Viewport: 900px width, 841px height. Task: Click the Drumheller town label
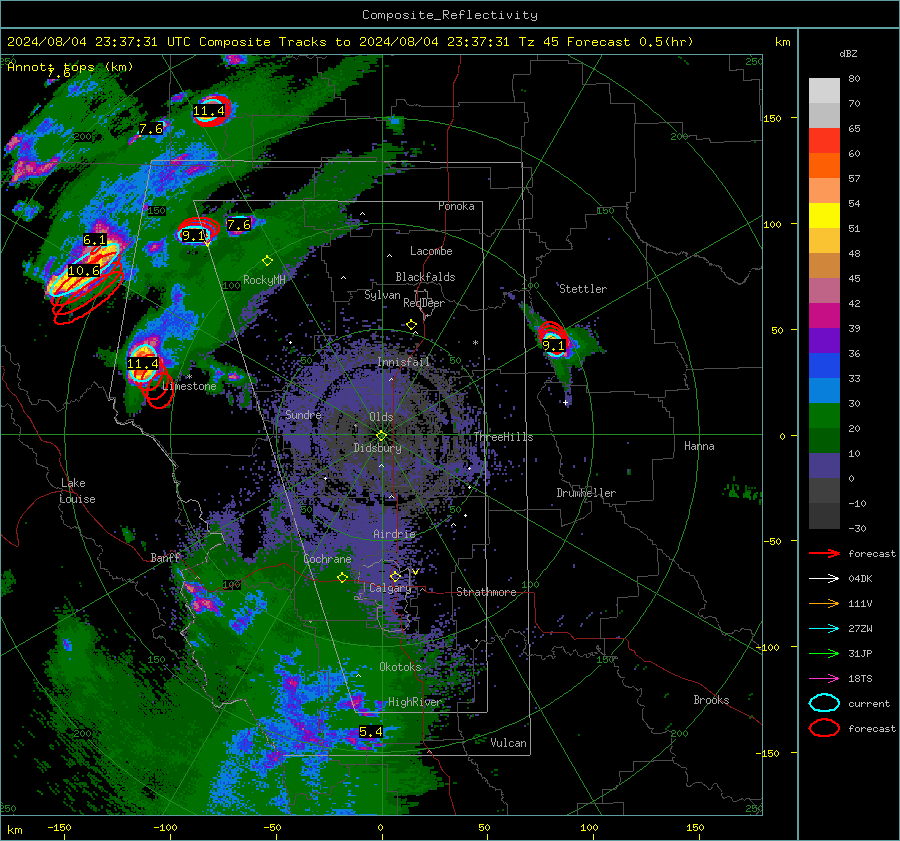point(586,493)
